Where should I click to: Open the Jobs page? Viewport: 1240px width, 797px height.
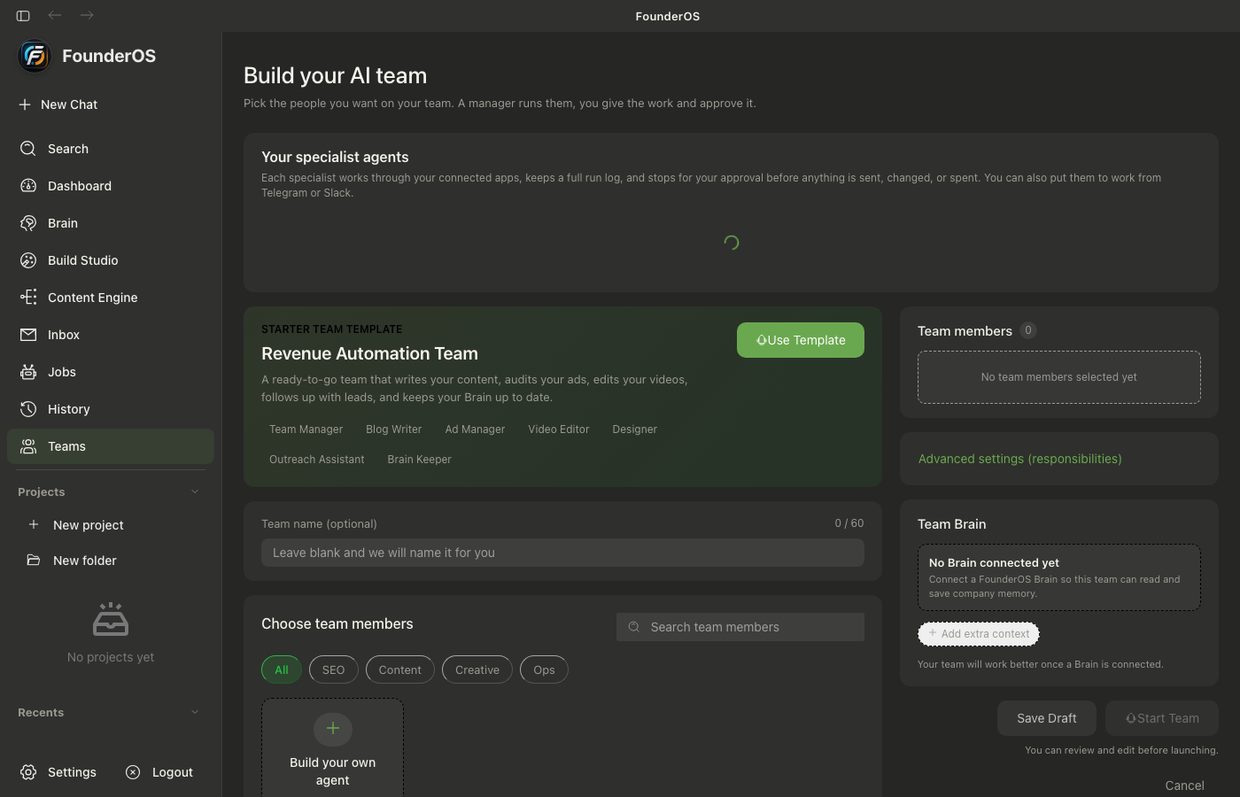(110, 372)
